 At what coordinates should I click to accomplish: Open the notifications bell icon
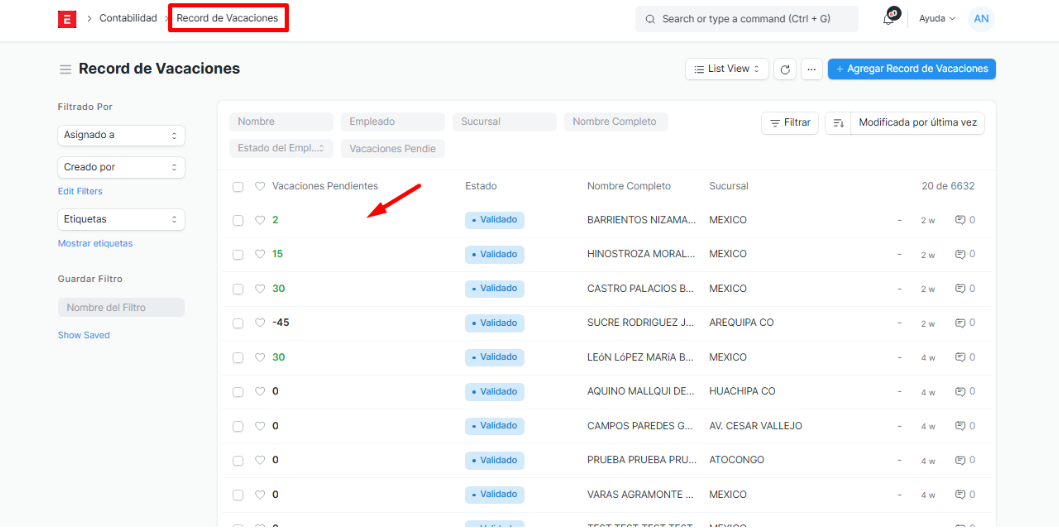(888, 19)
